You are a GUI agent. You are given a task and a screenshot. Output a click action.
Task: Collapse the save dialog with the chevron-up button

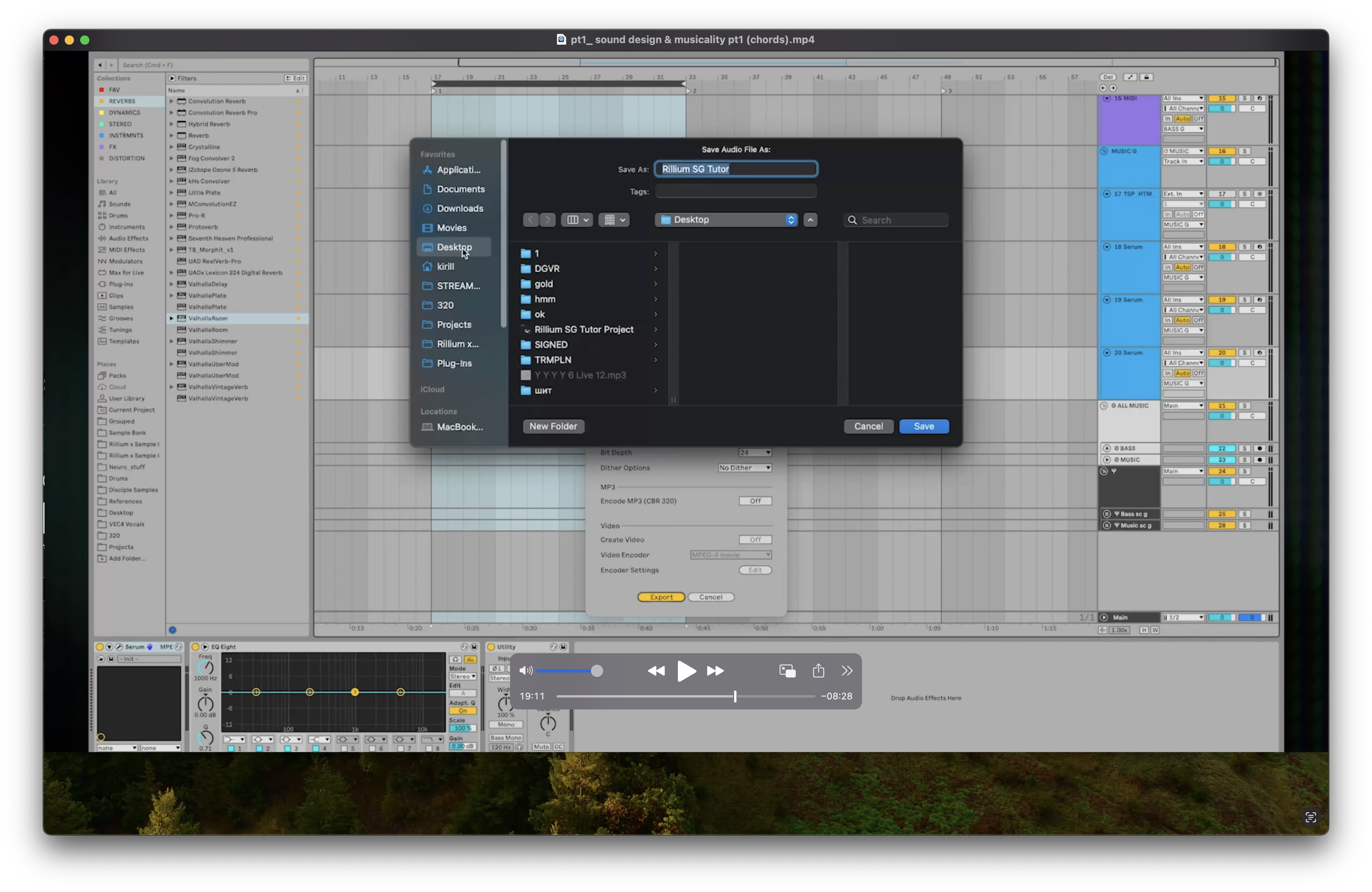[x=810, y=220]
